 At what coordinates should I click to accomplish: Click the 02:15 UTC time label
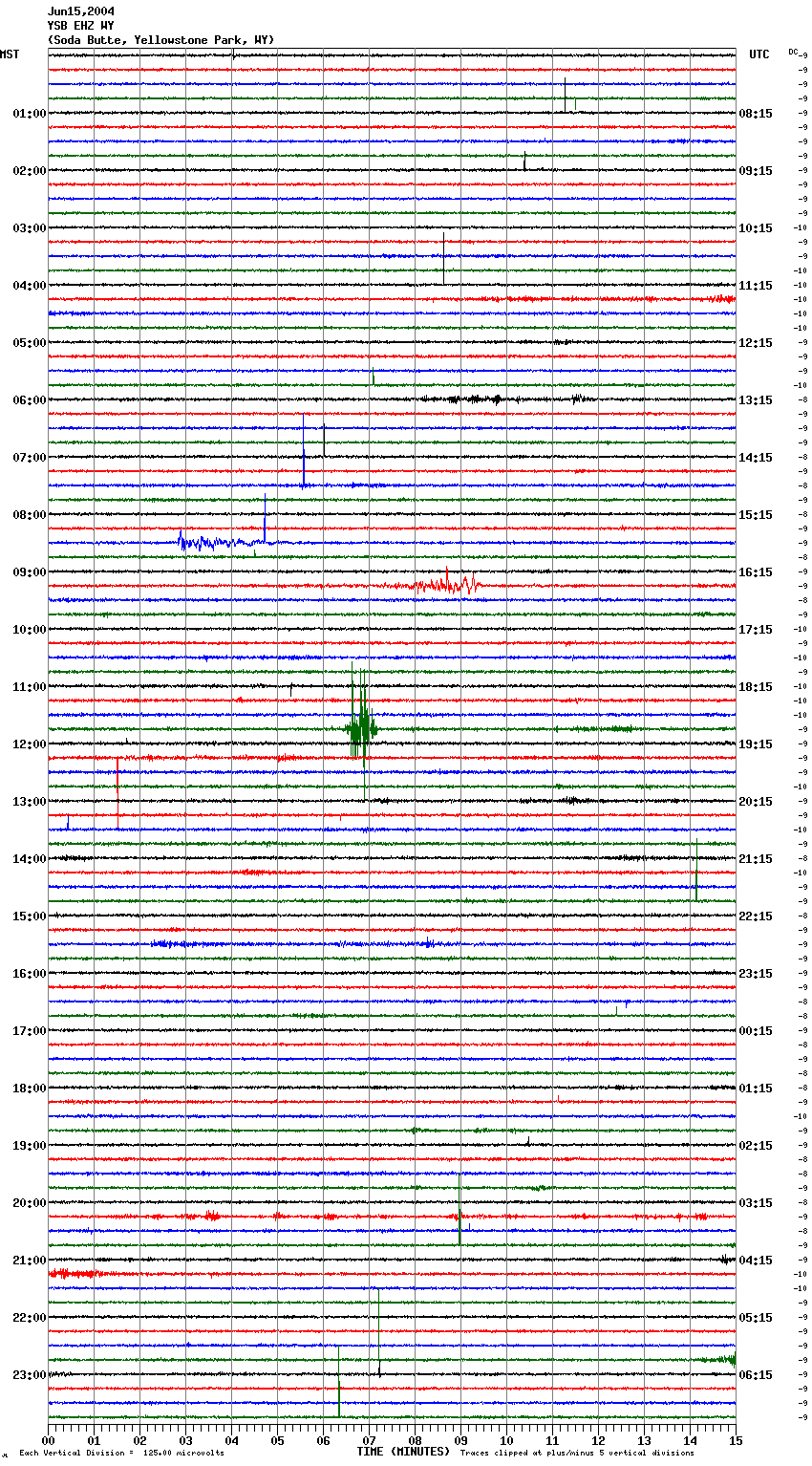click(x=756, y=1146)
